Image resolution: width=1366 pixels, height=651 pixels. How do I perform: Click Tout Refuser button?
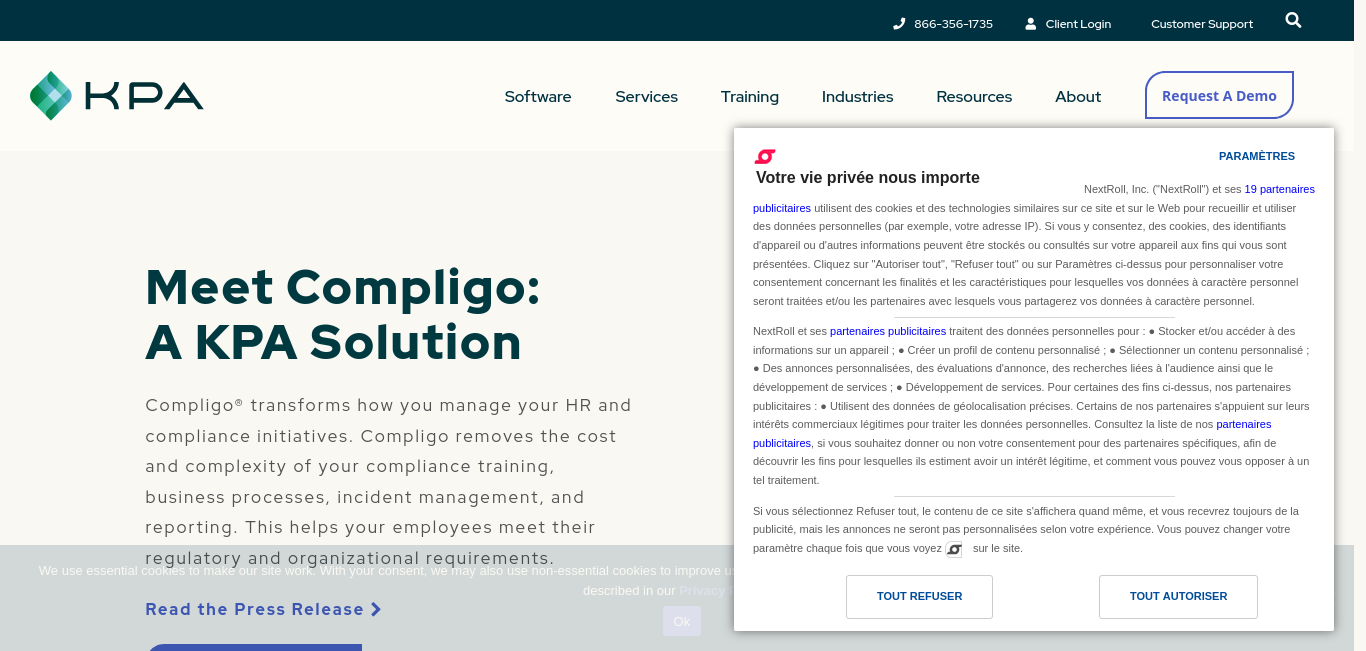[919, 596]
